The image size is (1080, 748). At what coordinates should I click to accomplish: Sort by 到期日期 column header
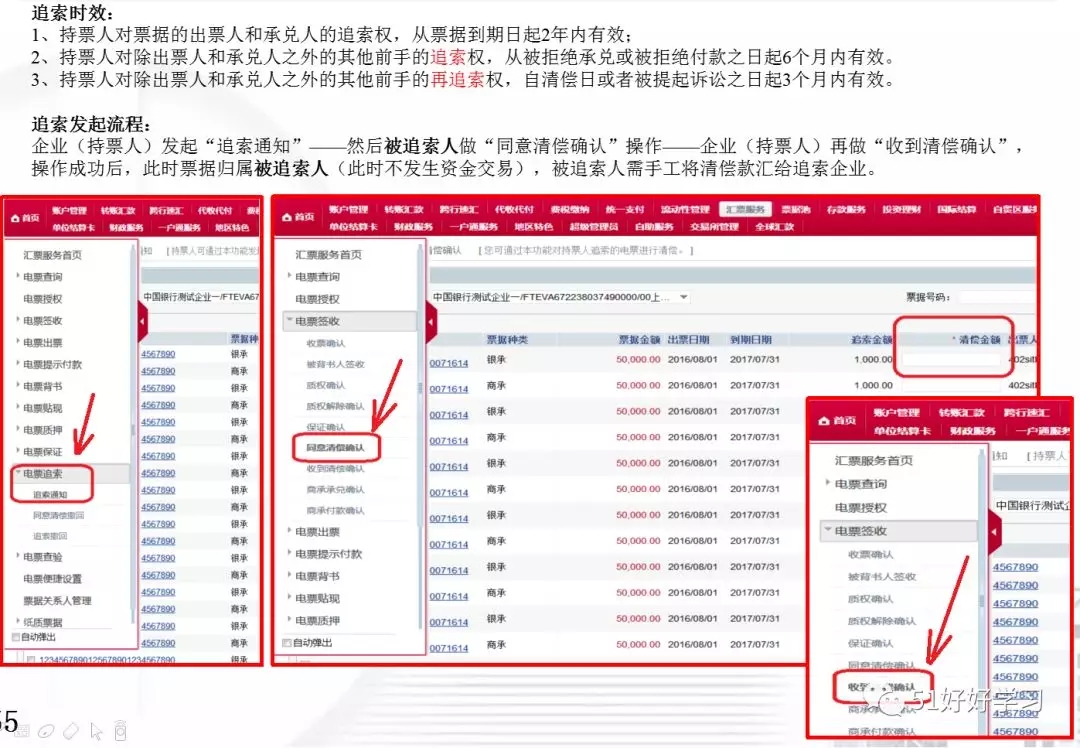751,340
